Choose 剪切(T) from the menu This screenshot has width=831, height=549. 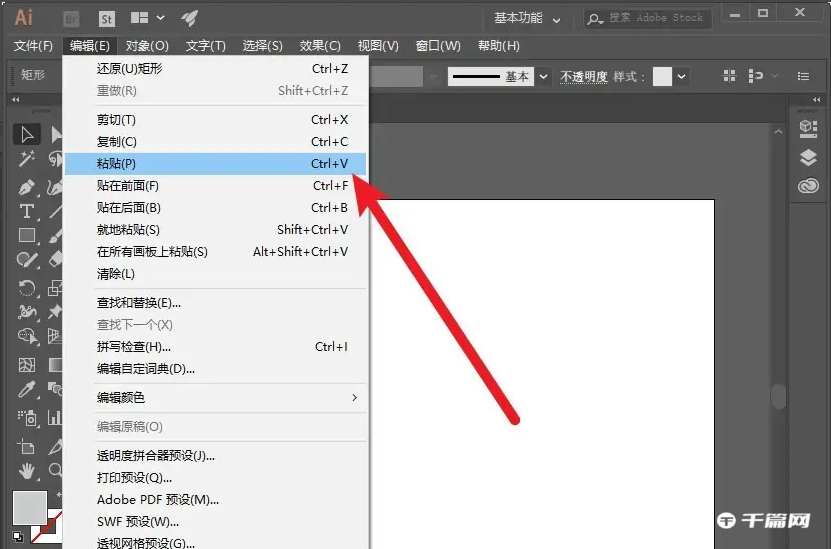[x=216, y=120]
